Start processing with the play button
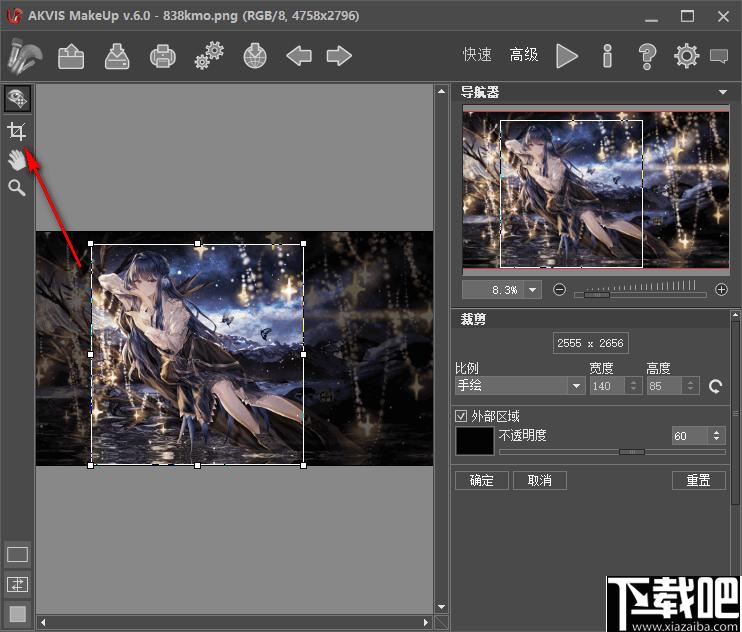 (566, 56)
